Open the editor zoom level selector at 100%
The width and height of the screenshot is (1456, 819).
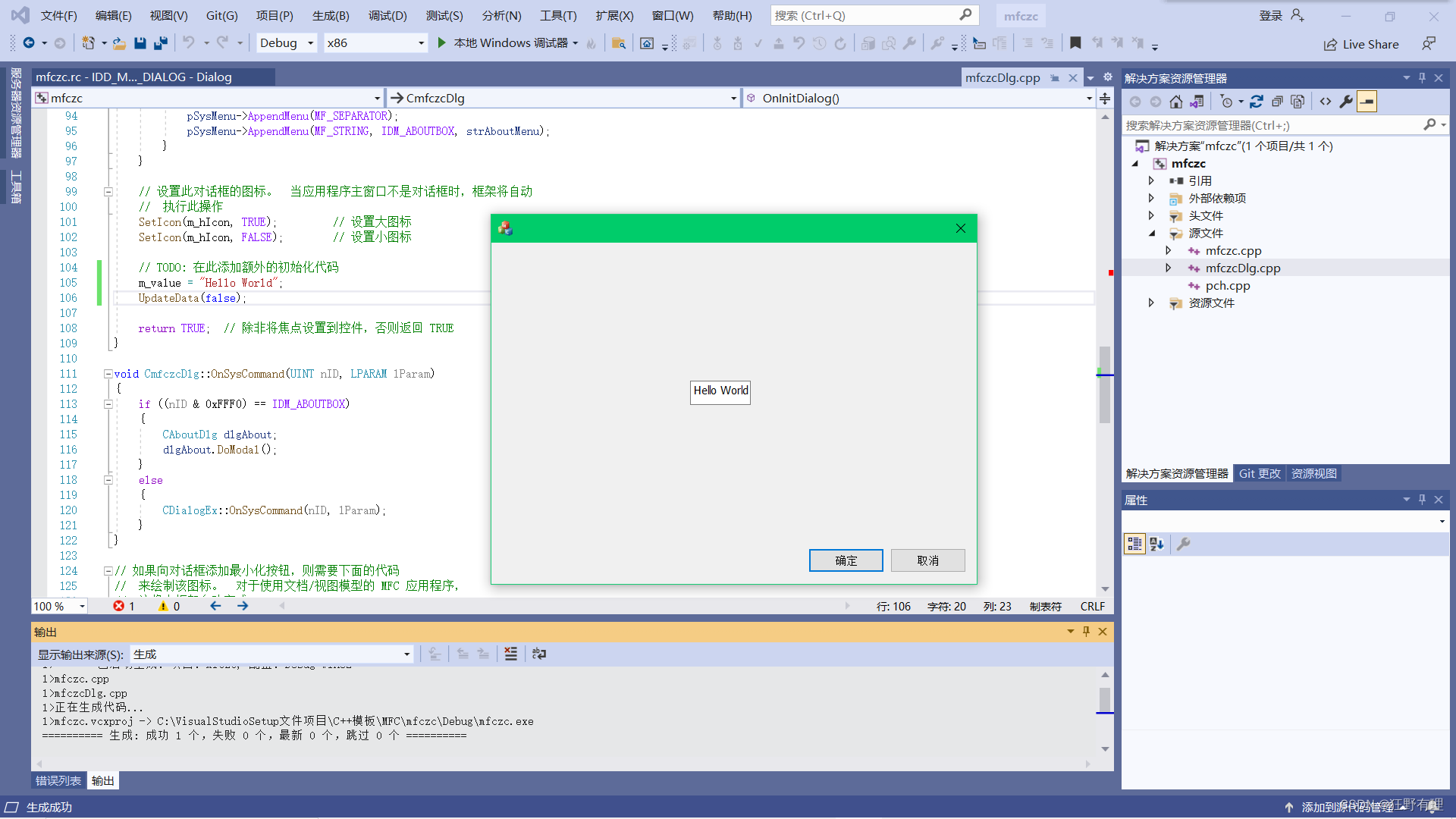pos(59,606)
